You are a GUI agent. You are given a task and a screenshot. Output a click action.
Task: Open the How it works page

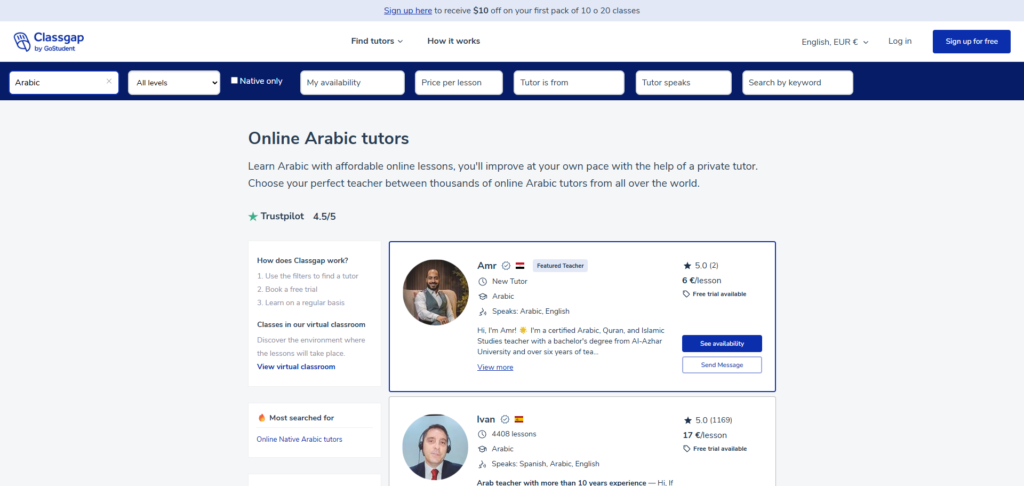tap(453, 41)
